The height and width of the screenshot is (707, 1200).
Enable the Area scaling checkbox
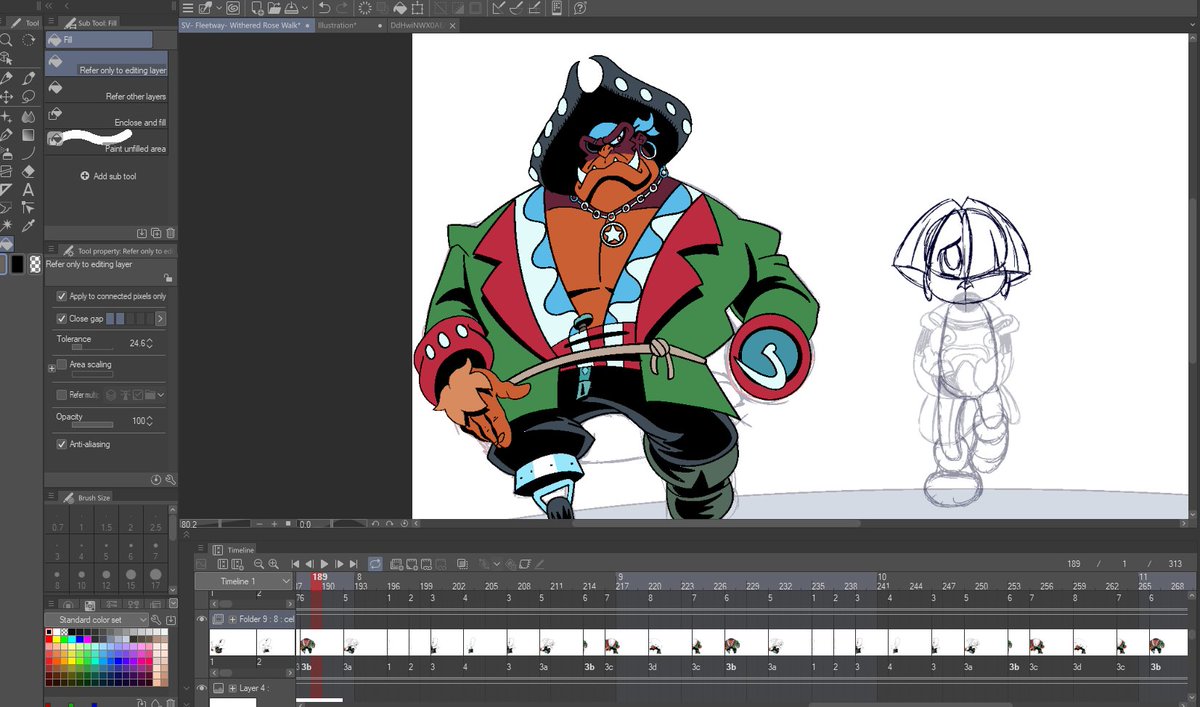62,364
